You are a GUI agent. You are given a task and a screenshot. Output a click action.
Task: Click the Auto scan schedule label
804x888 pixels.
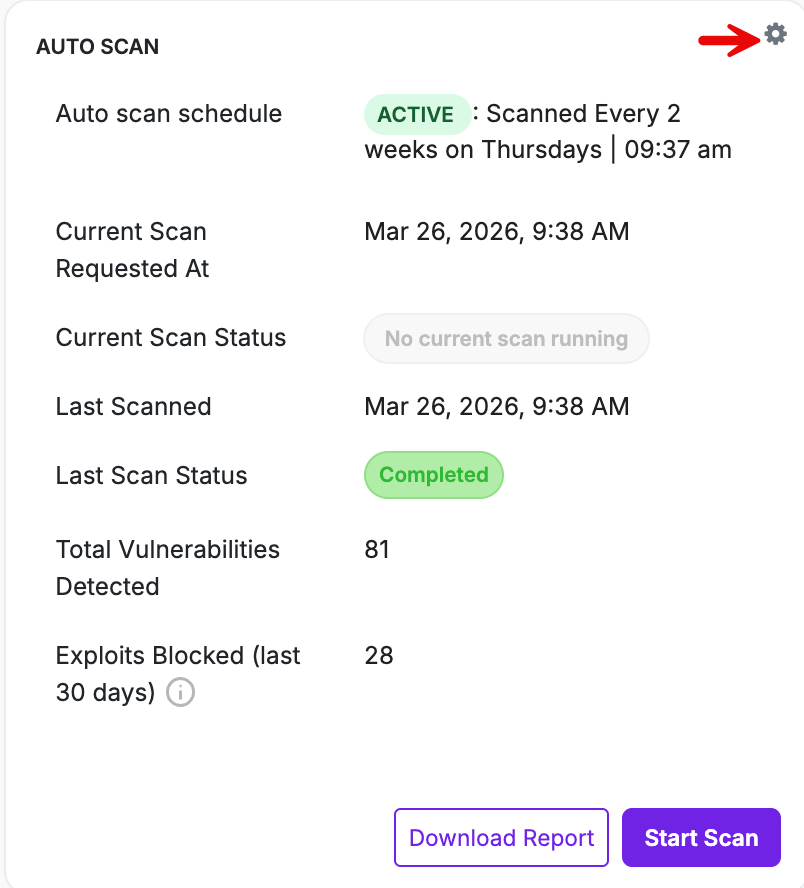click(x=169, y=114)
